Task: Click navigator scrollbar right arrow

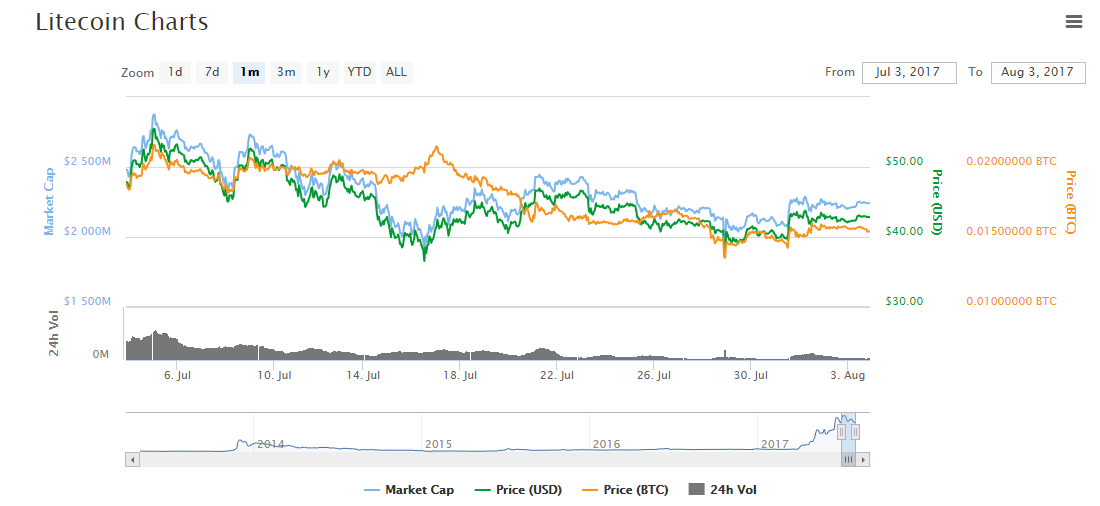Action: pyautogui.click(x=863, y=460)
